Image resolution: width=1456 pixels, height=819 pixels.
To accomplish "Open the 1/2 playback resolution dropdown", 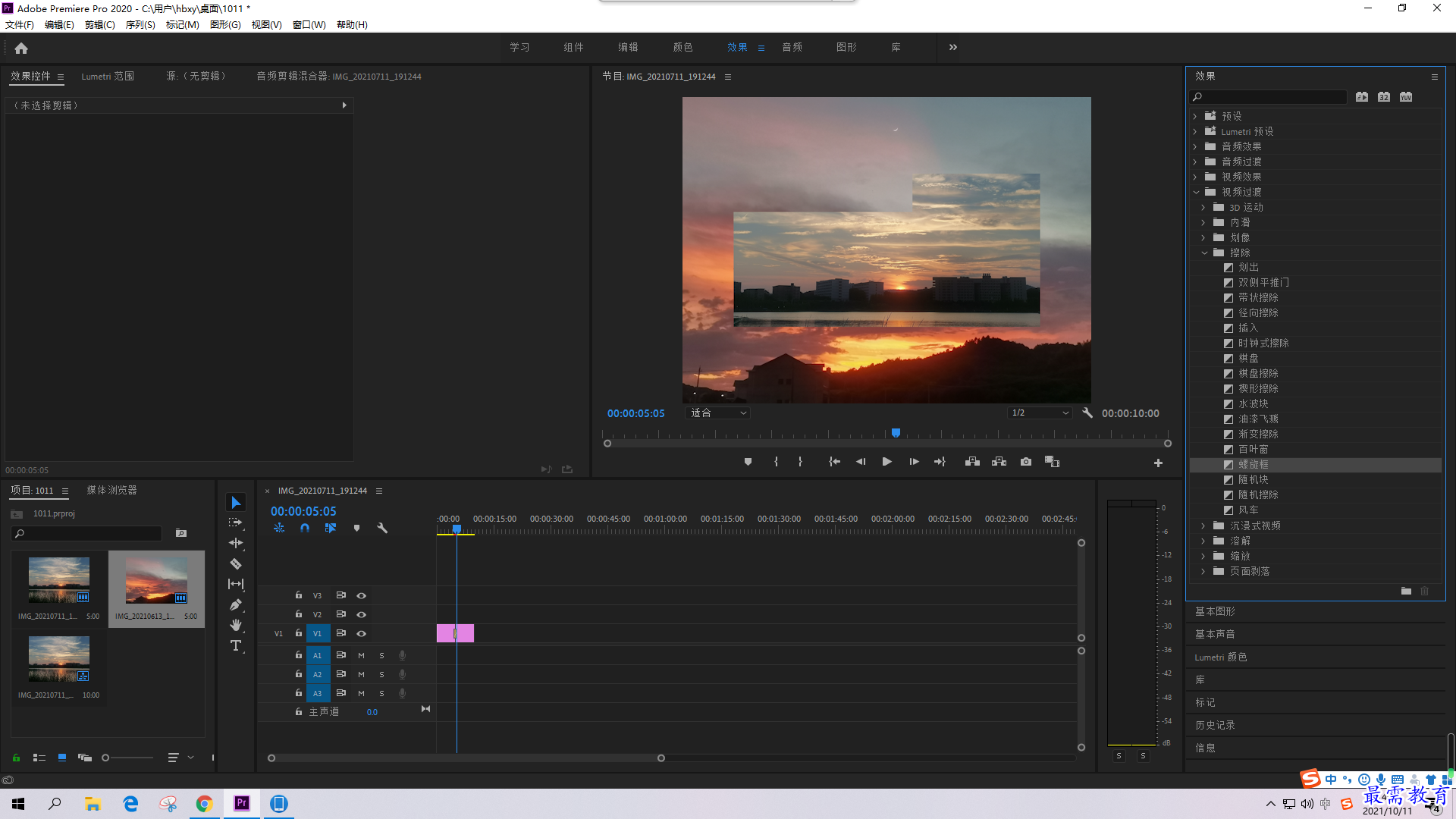I will pos(1040,413).
